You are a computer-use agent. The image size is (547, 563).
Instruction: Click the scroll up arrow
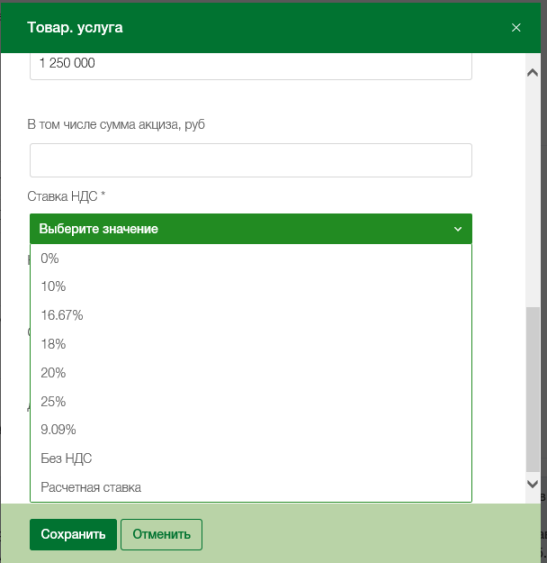click(x=533, y=73)
